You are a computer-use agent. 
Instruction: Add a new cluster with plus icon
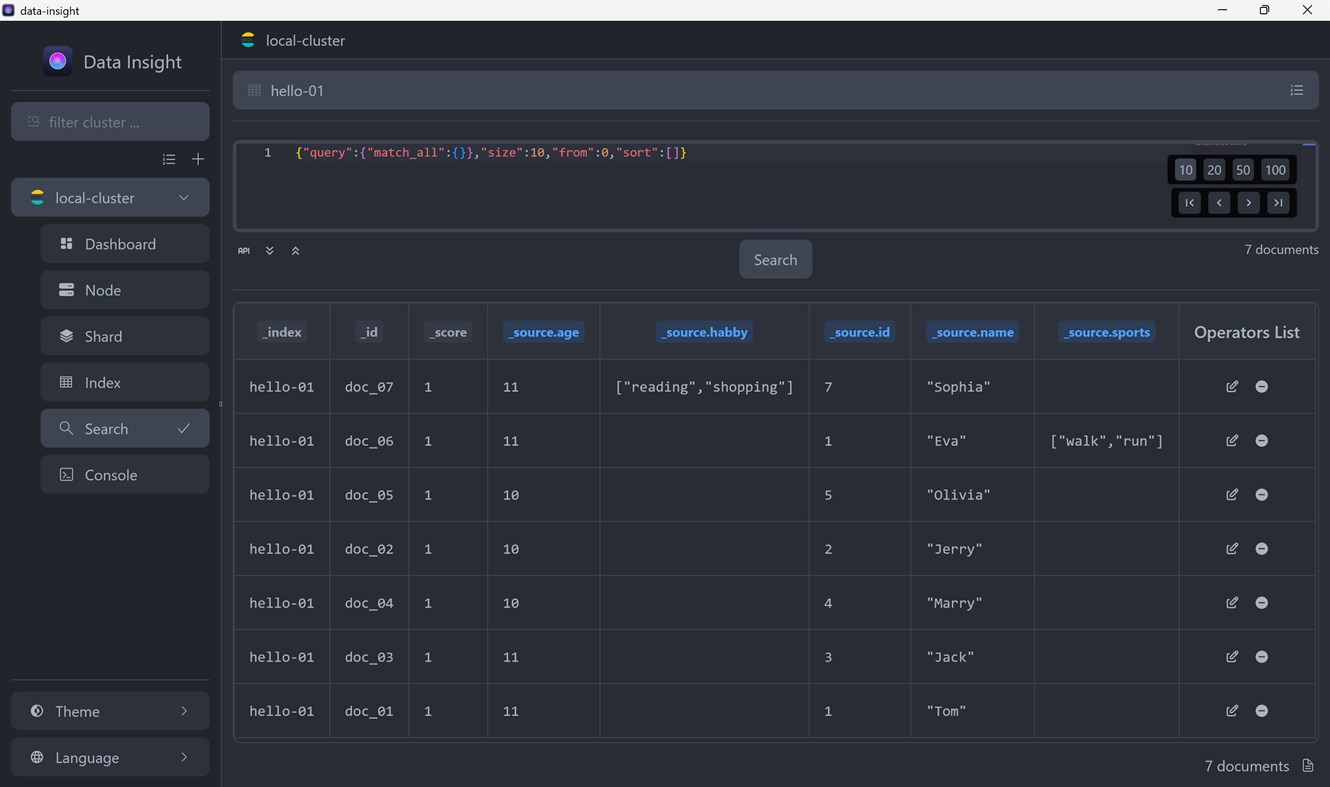pos(198,159)
